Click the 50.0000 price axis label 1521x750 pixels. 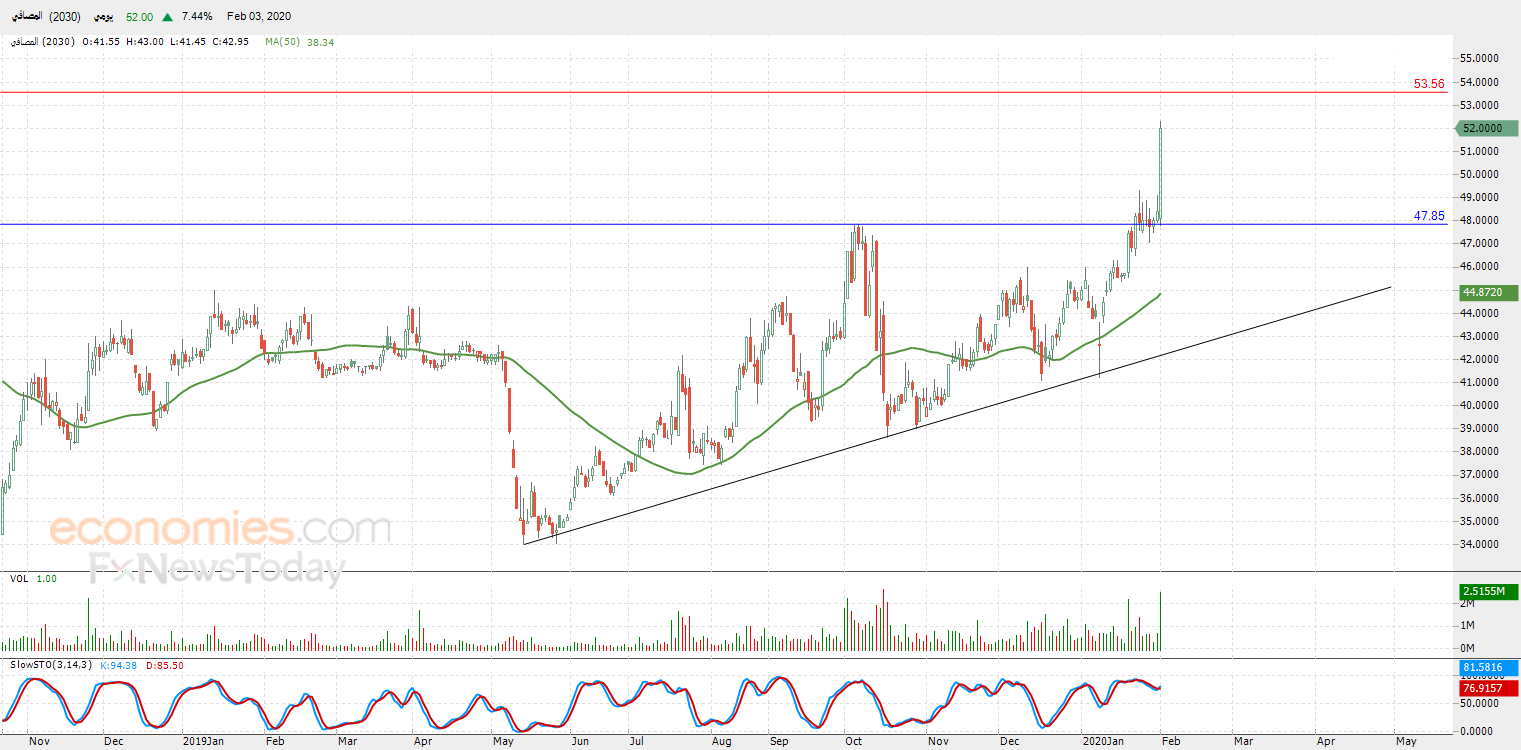(1479, 174)
